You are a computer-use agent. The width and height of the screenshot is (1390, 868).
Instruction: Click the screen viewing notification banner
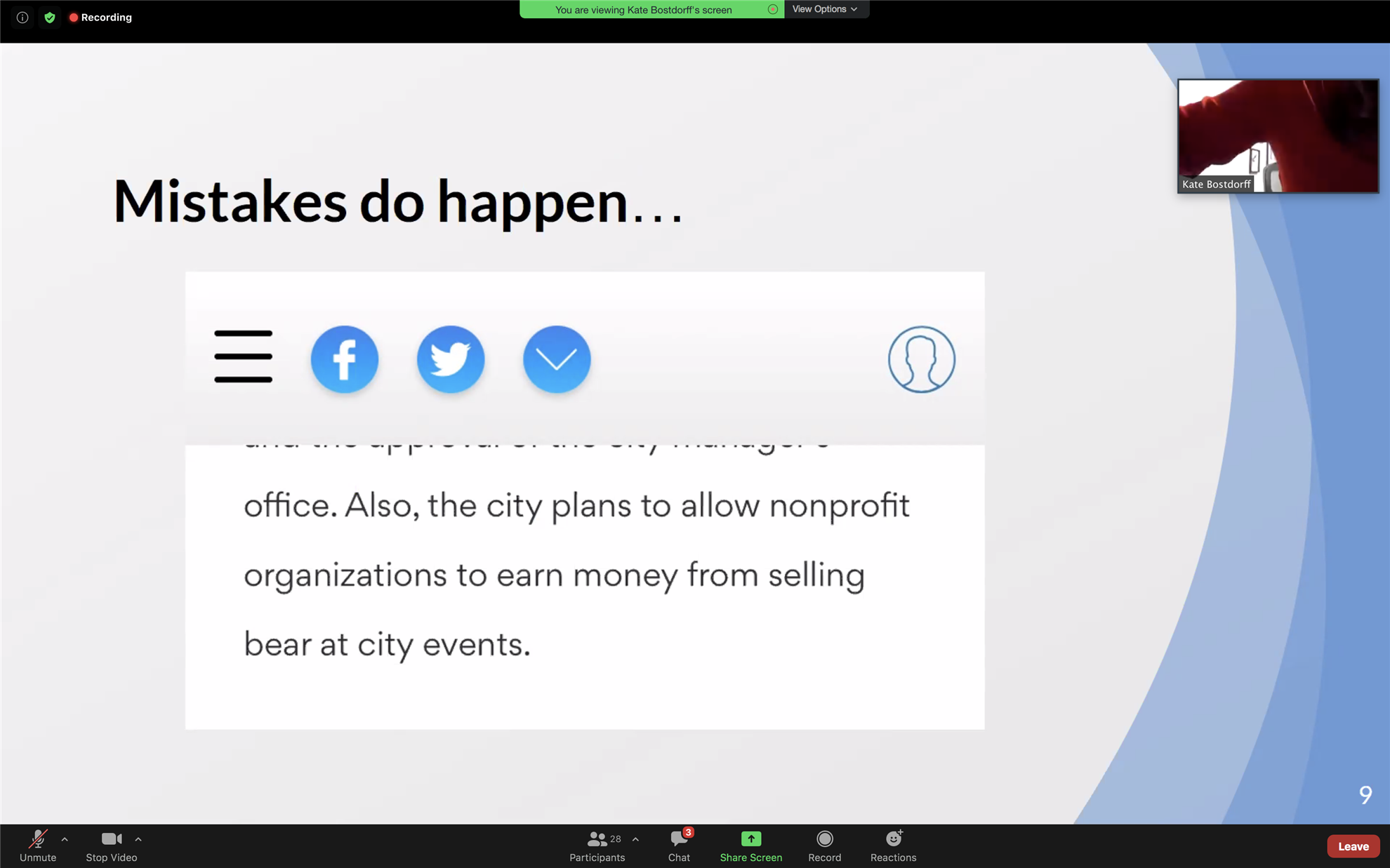(x=644, y=10)
